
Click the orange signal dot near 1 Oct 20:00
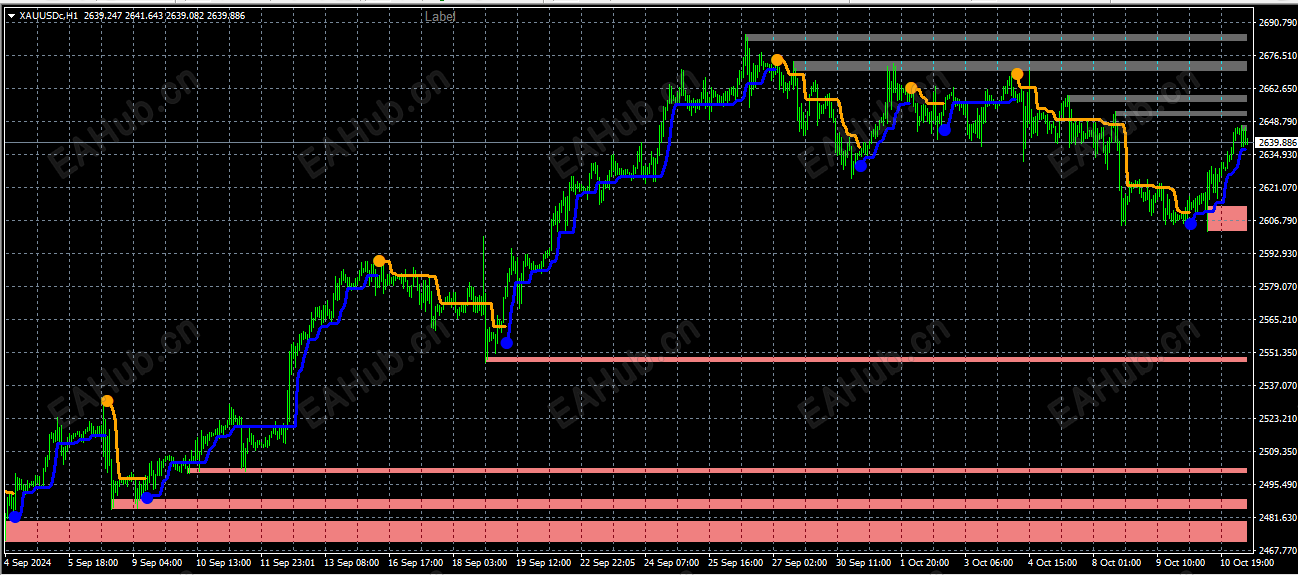[910, 88]
